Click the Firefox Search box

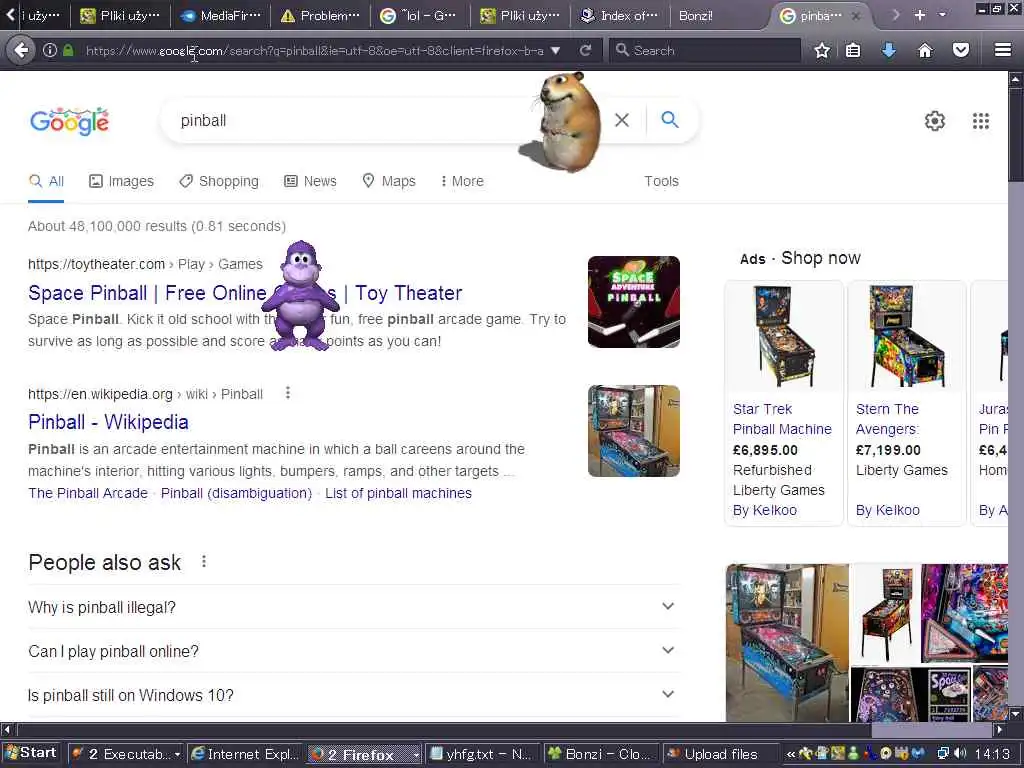click(705, 50)
